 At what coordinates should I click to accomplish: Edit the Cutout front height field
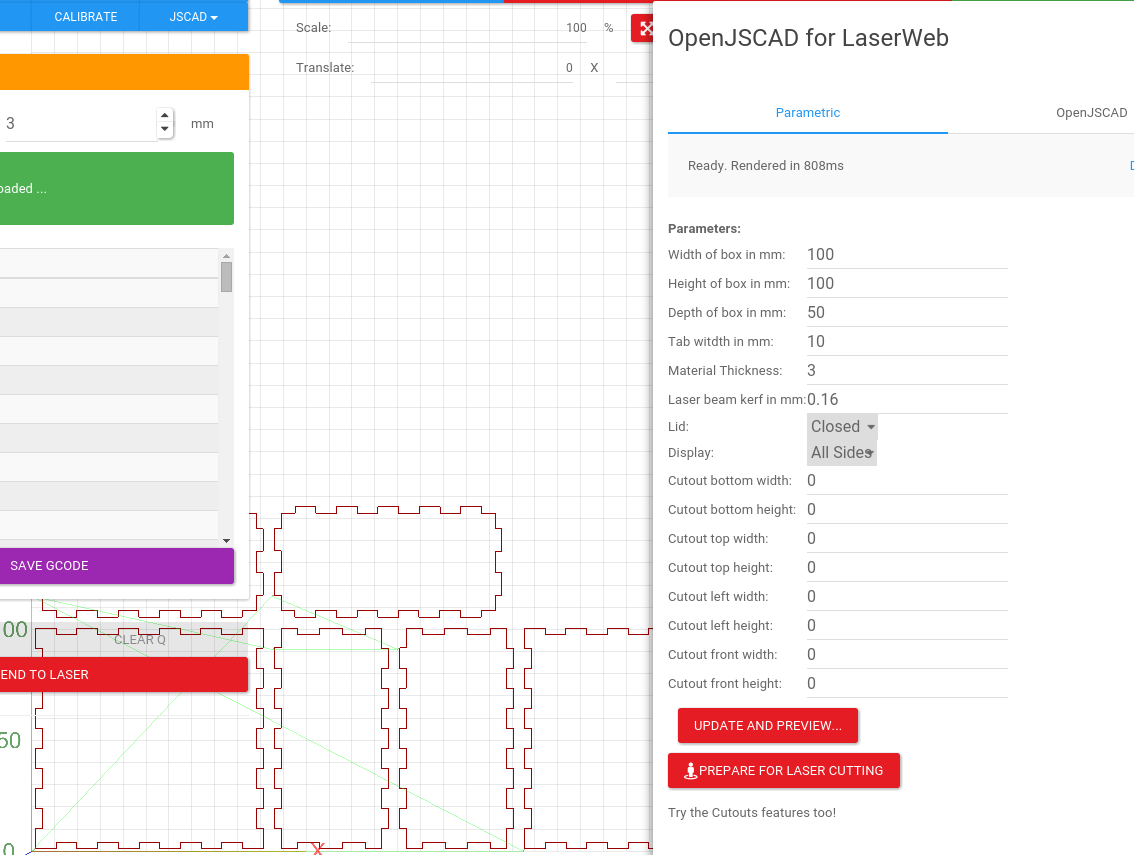pos(907,684)
